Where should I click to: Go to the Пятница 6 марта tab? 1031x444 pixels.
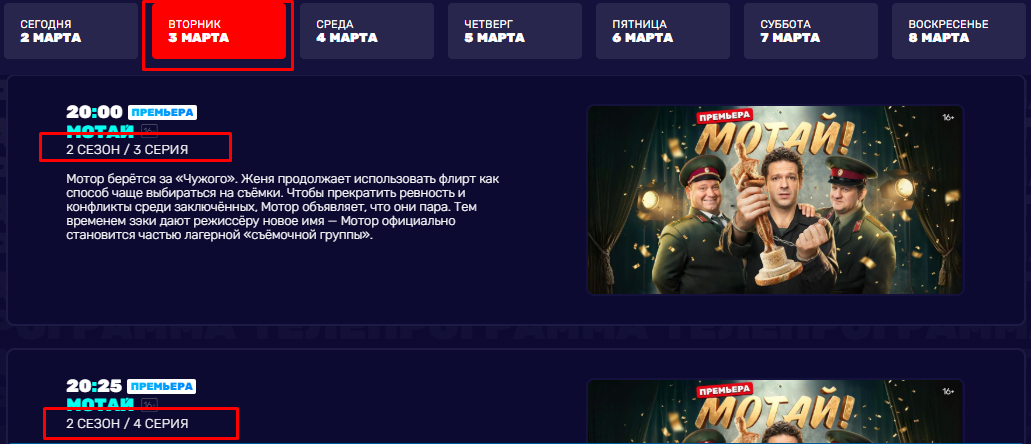tap(663, 31)
